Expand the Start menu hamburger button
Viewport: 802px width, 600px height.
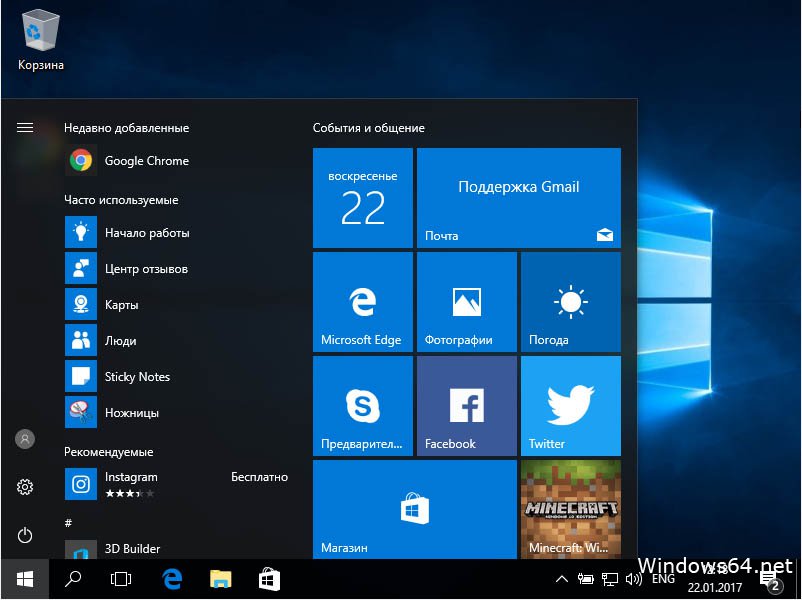25,127
